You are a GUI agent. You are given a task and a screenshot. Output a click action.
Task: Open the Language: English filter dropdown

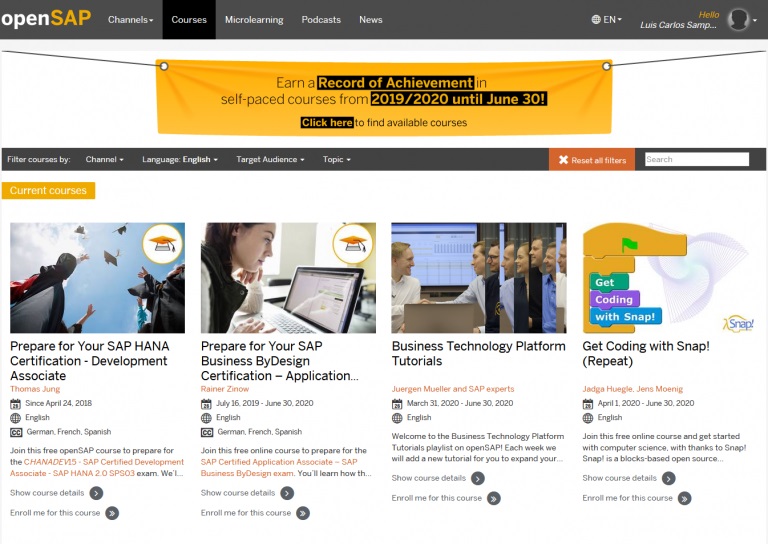180,160
